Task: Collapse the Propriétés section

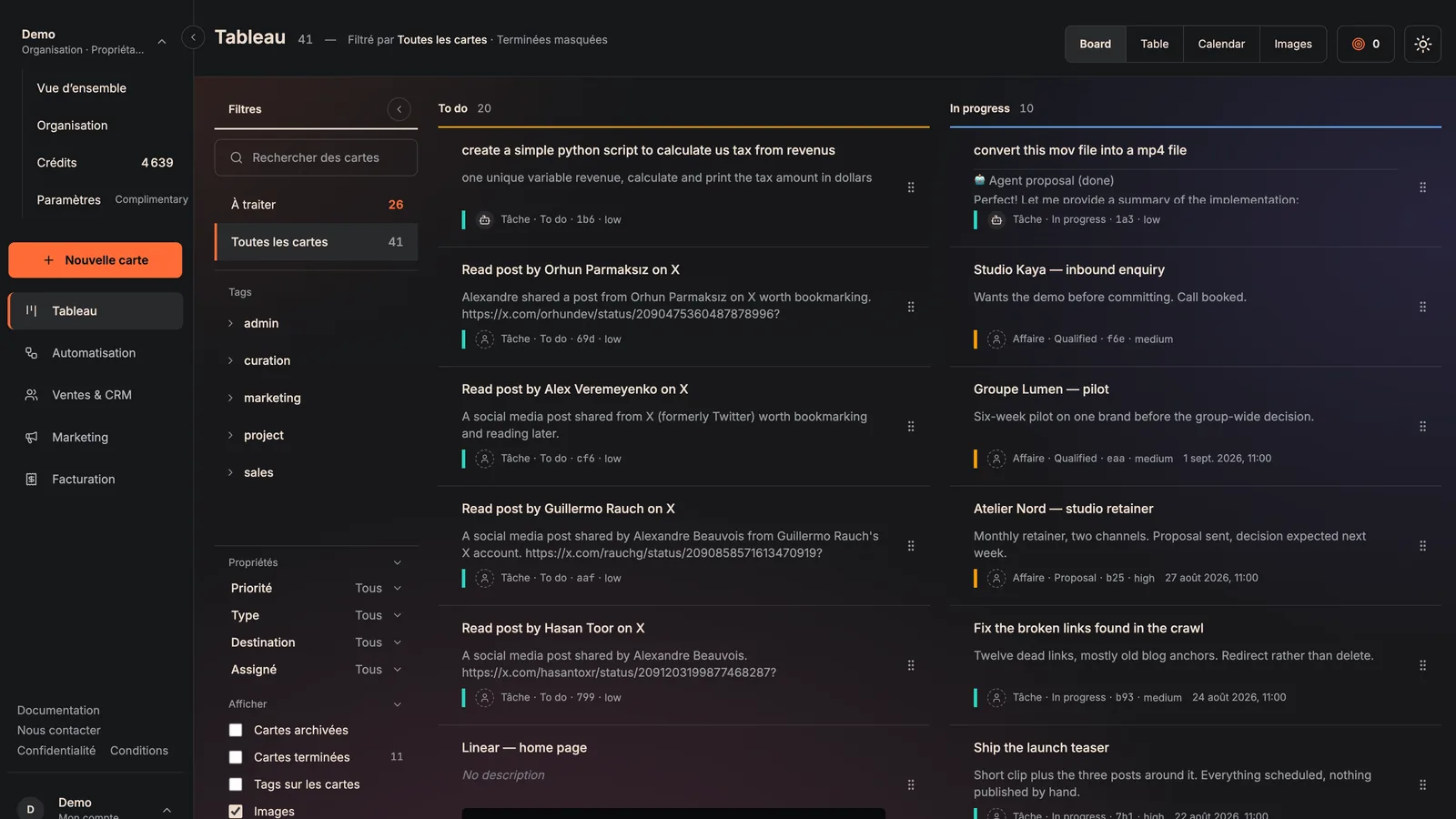Action: coord(397,562)
